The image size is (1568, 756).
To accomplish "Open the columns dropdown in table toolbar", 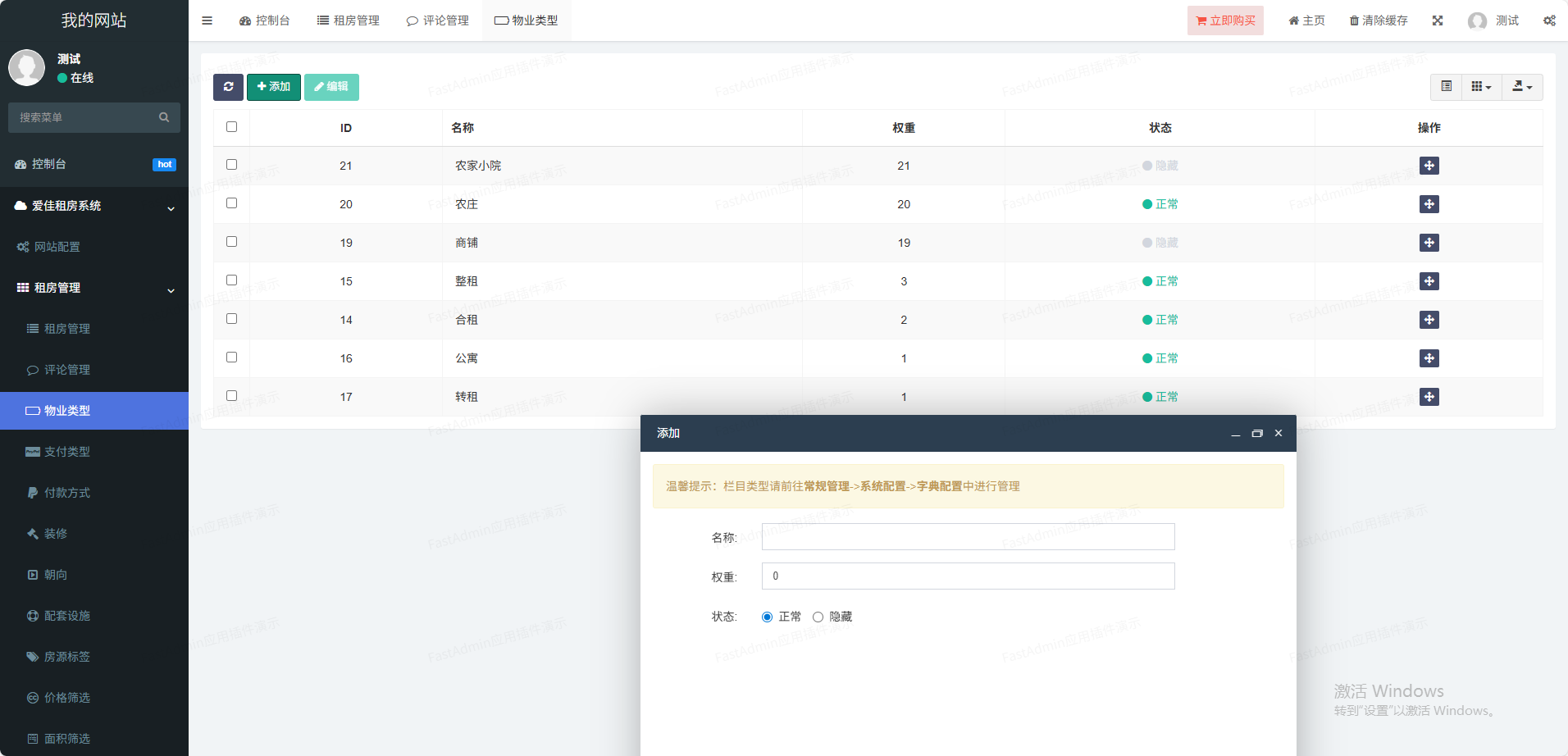I will point(1481,87).
